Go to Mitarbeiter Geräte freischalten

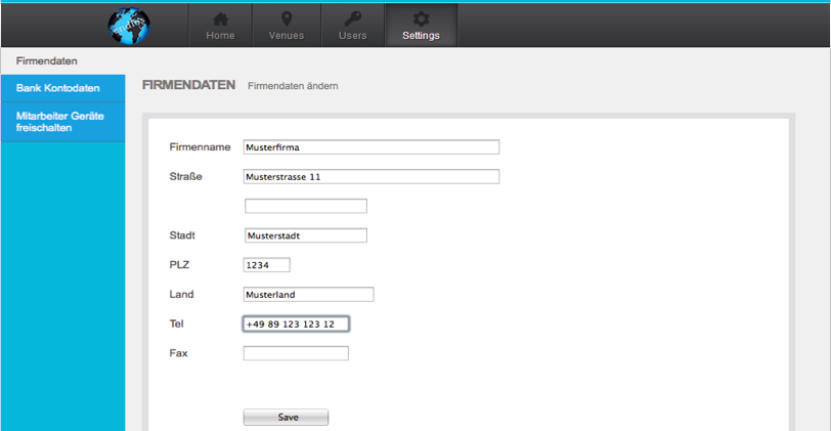point(62,121)
